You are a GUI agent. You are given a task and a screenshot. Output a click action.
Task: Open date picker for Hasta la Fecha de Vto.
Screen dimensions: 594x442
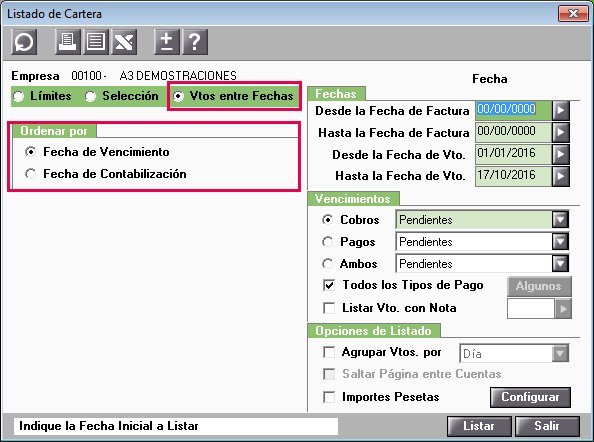click(x=561, y=176)
